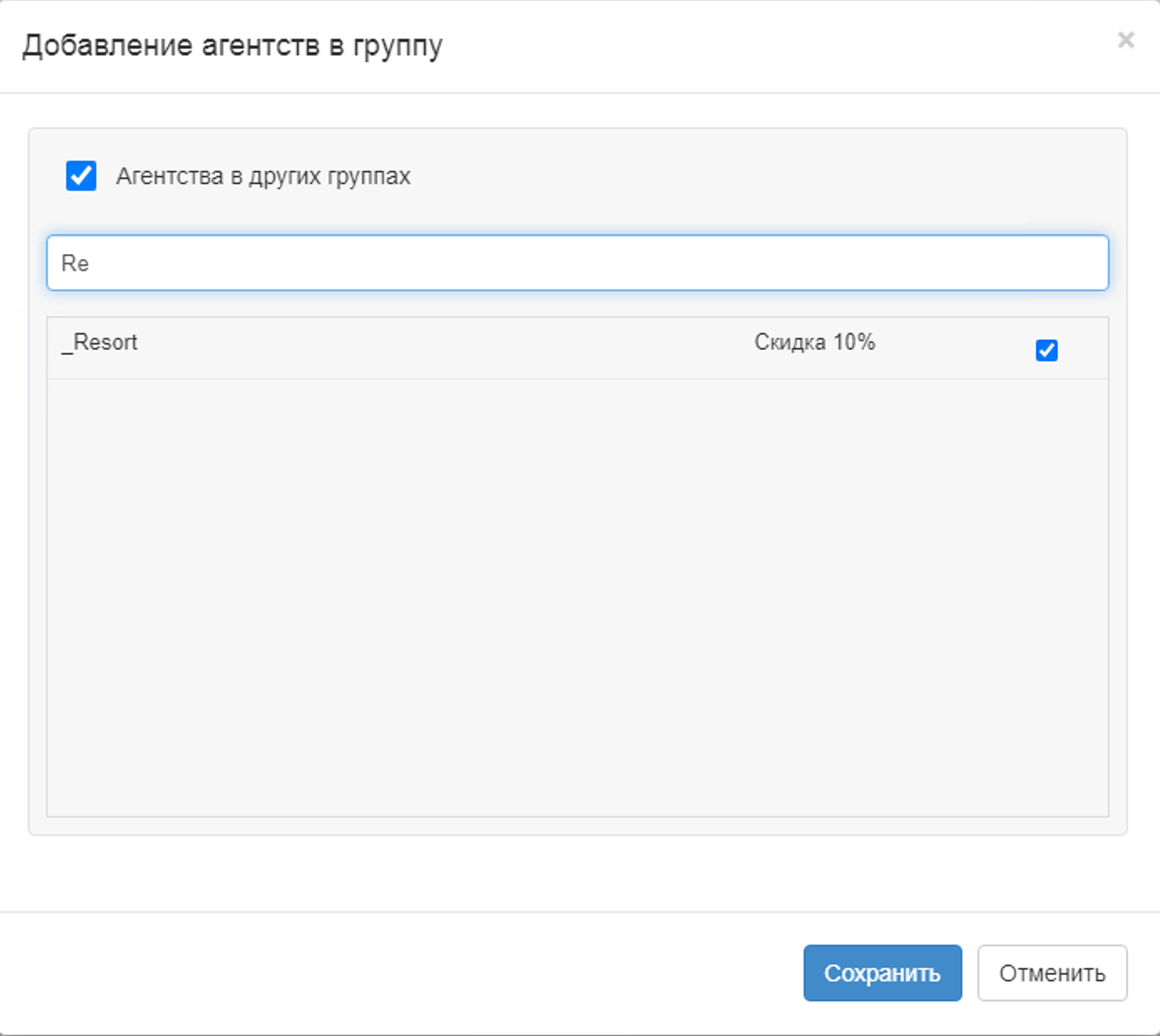This screenshot has width=1160, height=1036.
Task: Click the empty area below the _Resort row
Action: point(577,594)
